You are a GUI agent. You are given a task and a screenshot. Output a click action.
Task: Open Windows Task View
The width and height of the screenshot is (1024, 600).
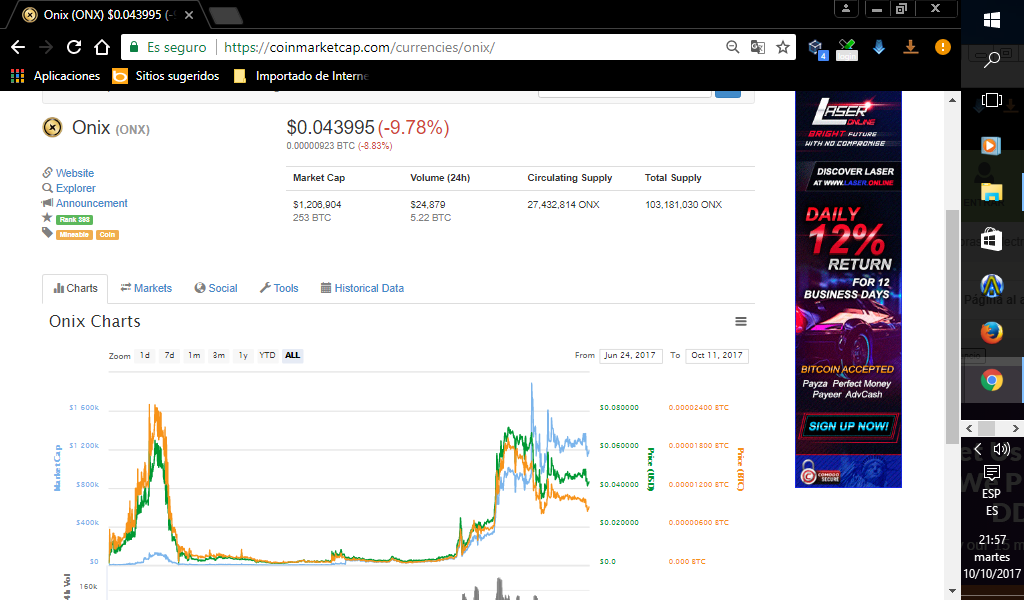point(992,100)
